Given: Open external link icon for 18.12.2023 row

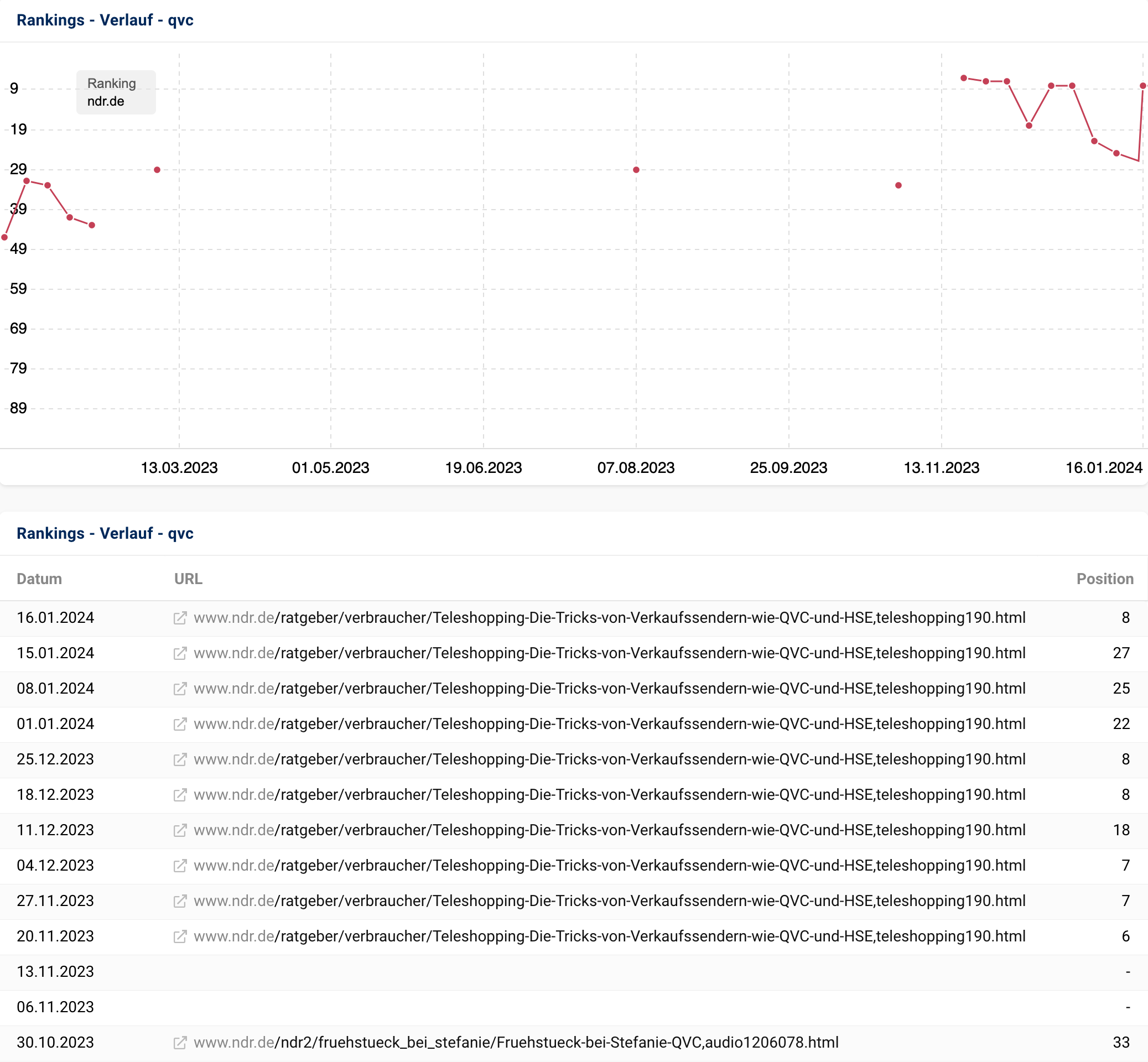Looking at the screenshot, I should pyautogui.click(x=180, y=795).
